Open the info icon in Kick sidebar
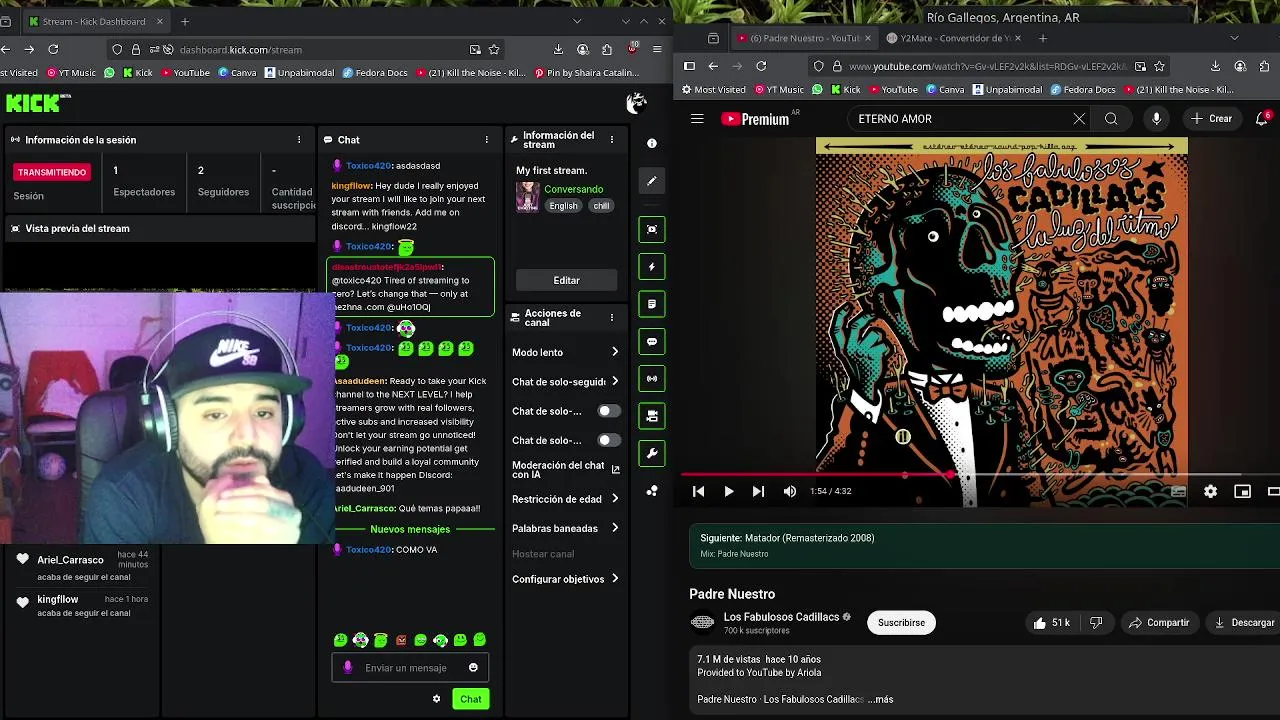 tap(652, 144)
